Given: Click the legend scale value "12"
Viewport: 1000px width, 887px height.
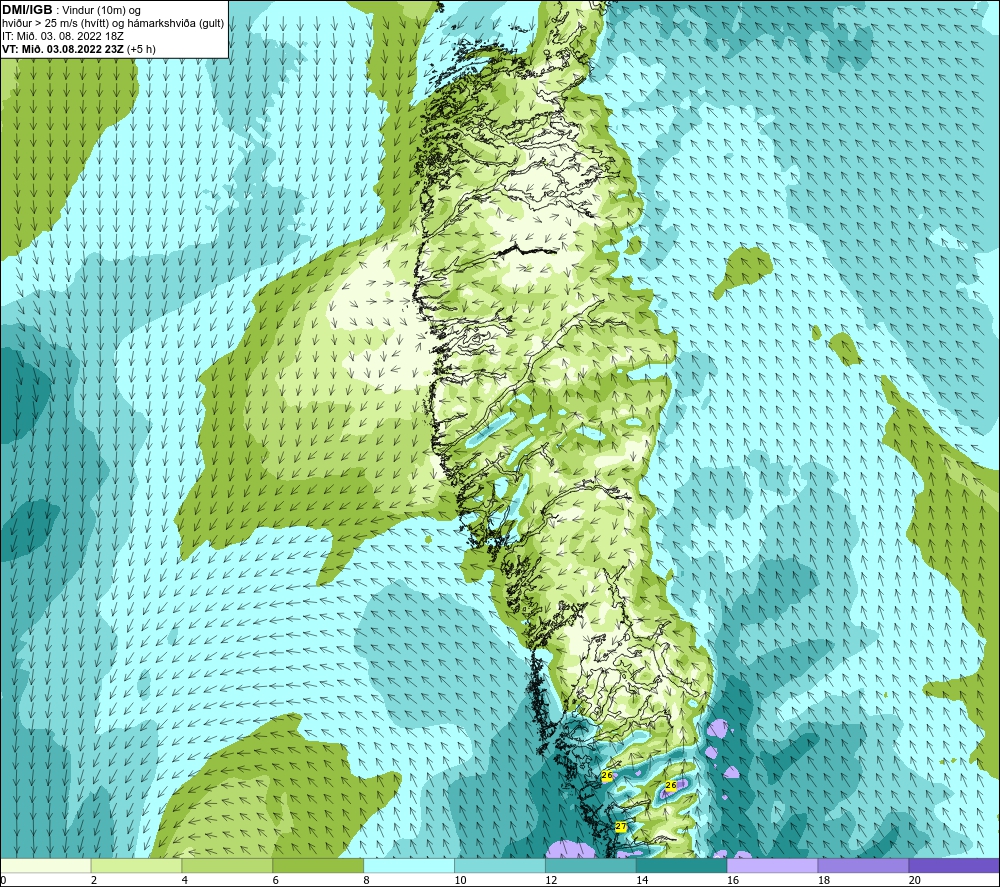Looking at the screenshot, I should [551, 880].
